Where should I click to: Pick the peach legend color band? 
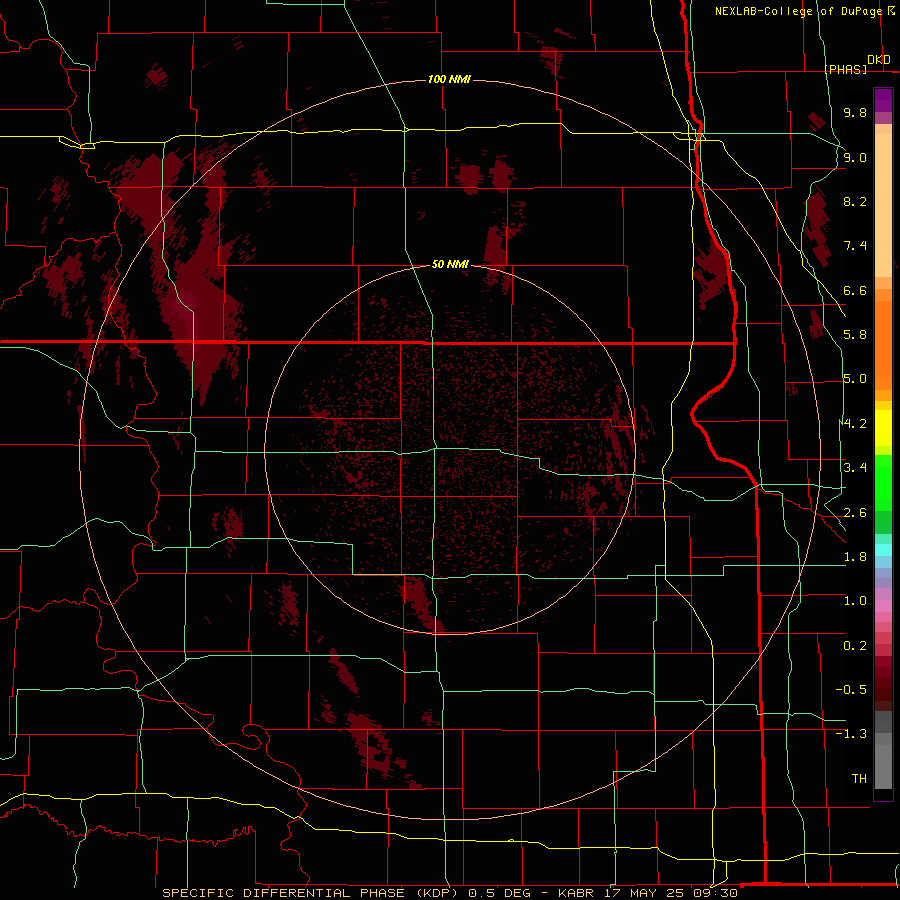click(x=883, y=205)
